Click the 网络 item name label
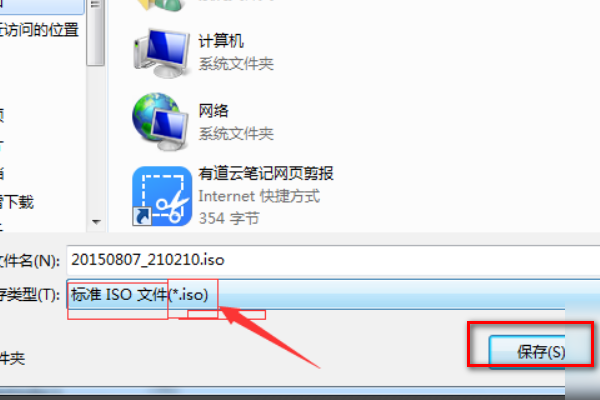Screen dimensions: 600x400 [214, 111]
